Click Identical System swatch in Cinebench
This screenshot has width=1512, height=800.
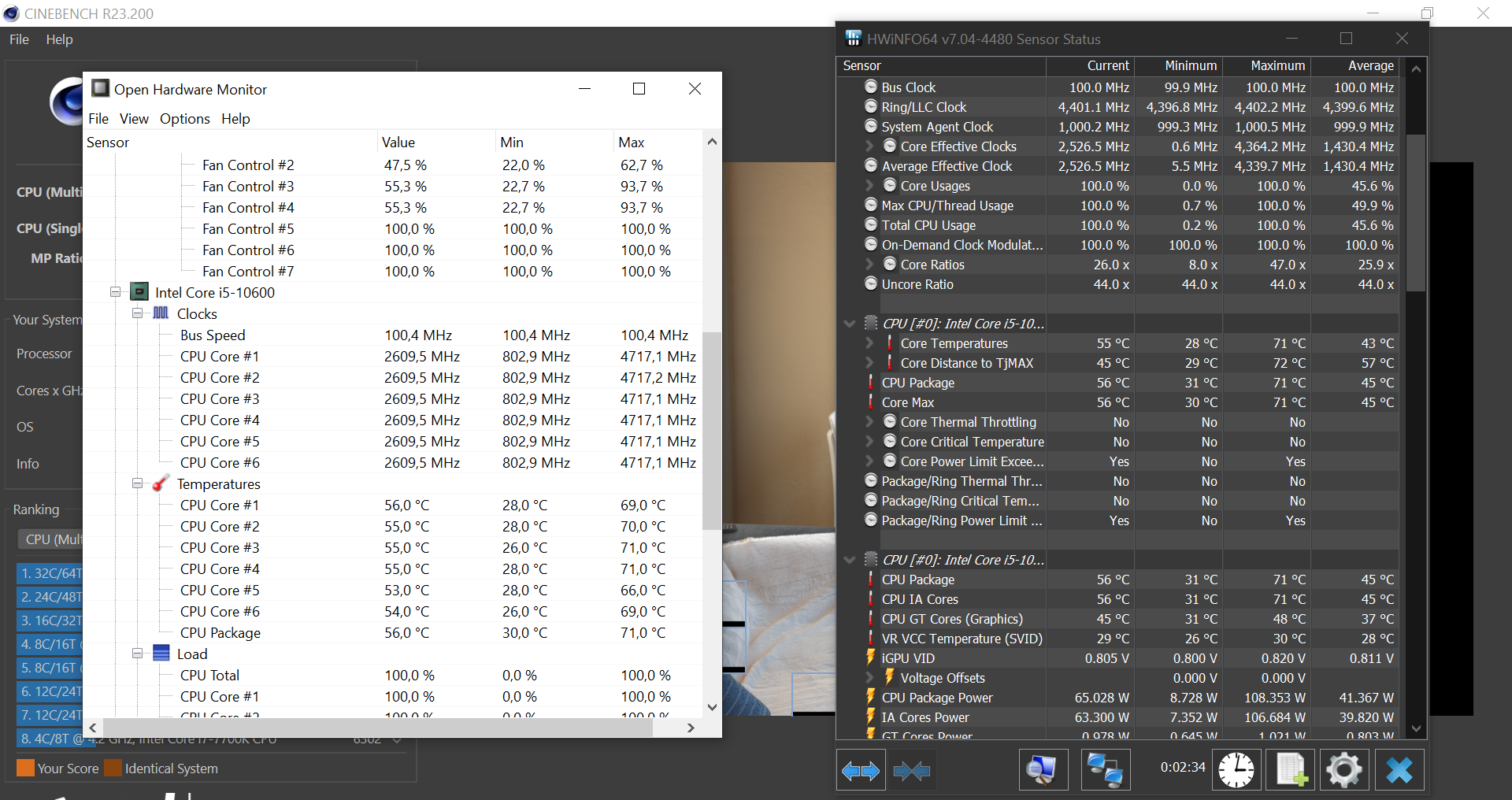[x=113, y=768]
